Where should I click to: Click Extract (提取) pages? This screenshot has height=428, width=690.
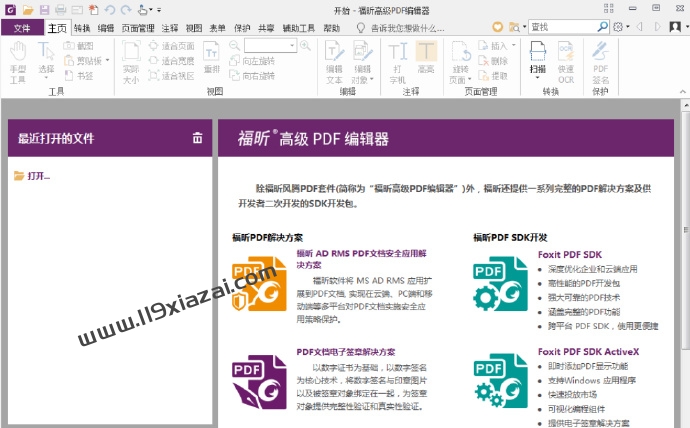(x=493, y=76)
